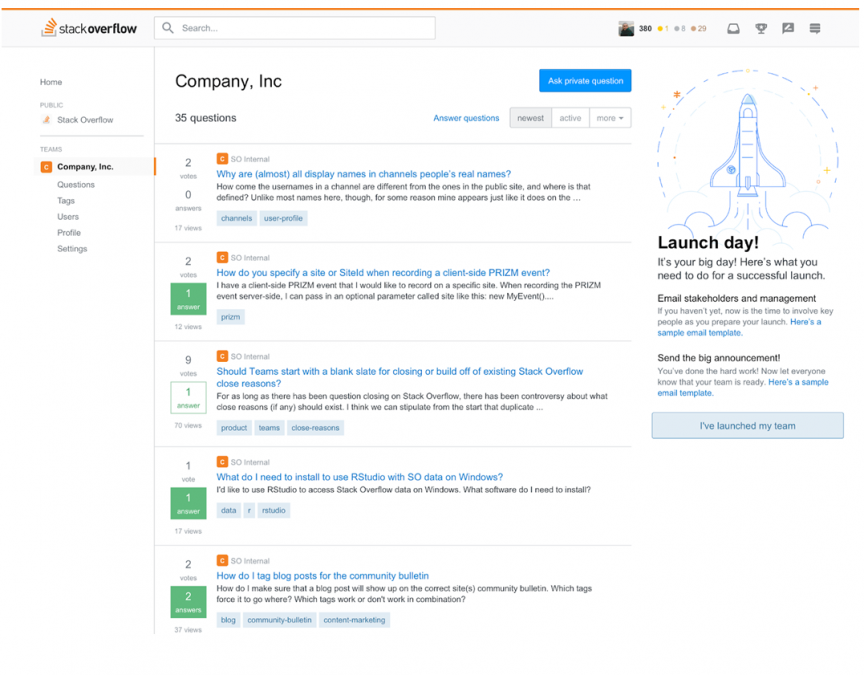Click the close-reasons tag
Viewport: 864px width, 675px height.
pos(315,428)
